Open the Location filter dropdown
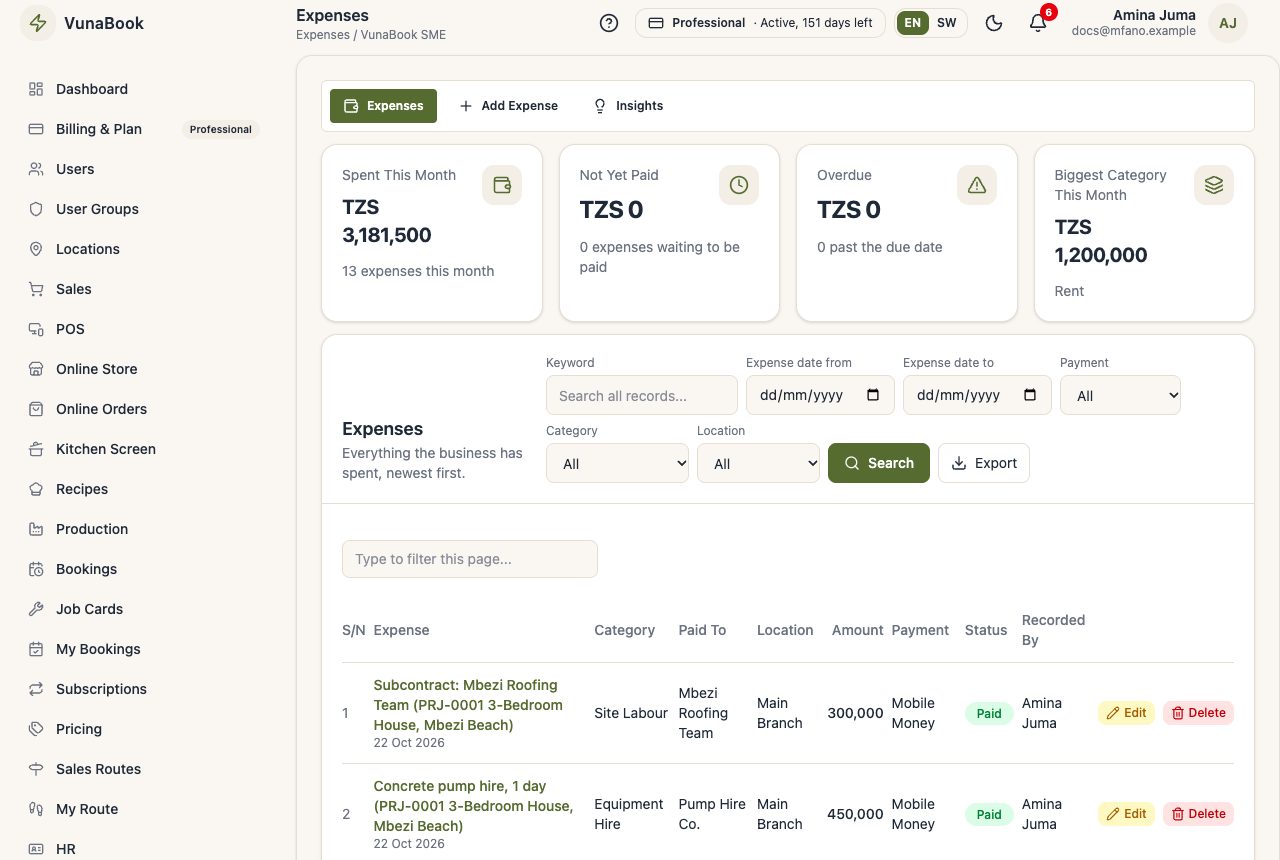The height and width of the screenshot is (860, 1280). tap(758, 463)
